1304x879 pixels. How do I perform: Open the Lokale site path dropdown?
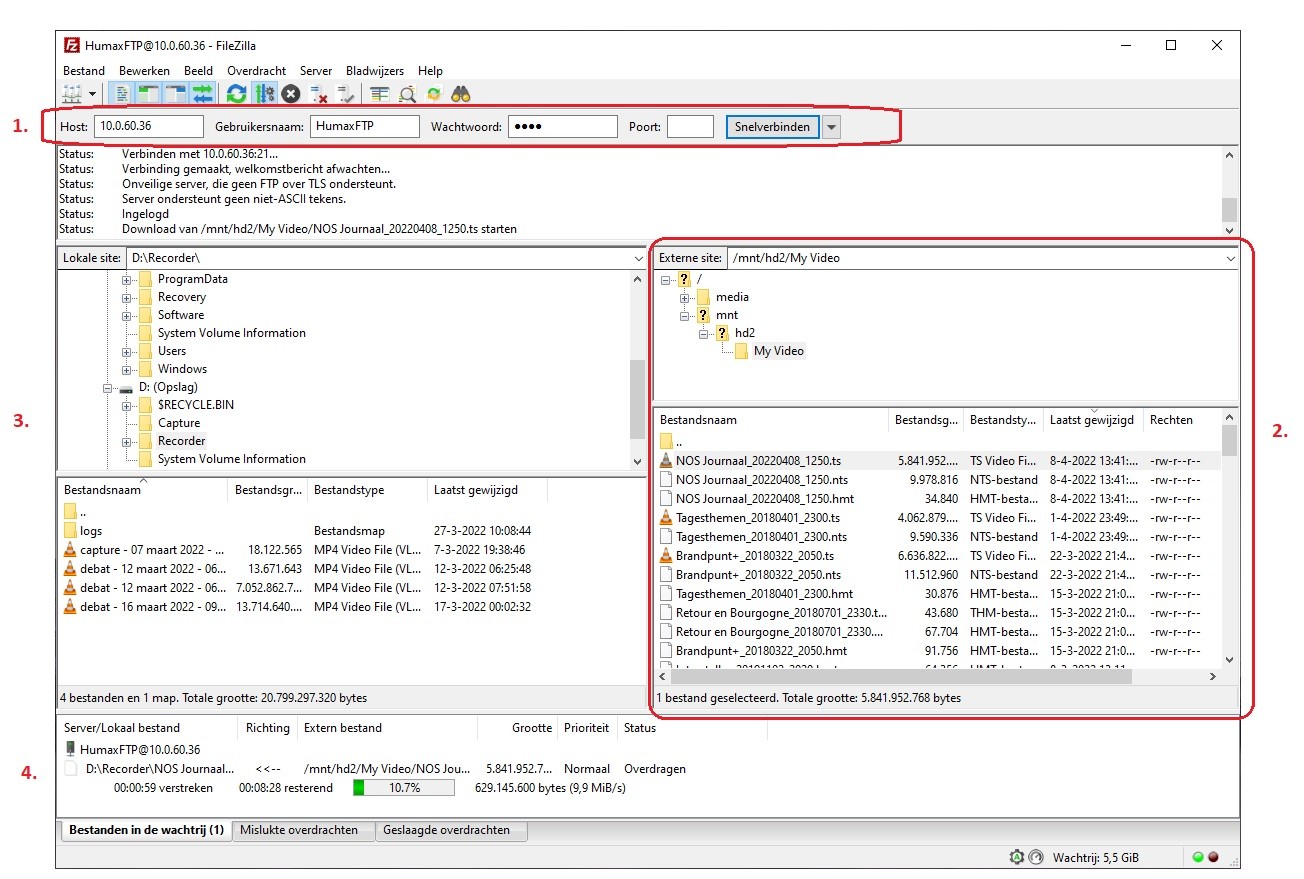638,258
